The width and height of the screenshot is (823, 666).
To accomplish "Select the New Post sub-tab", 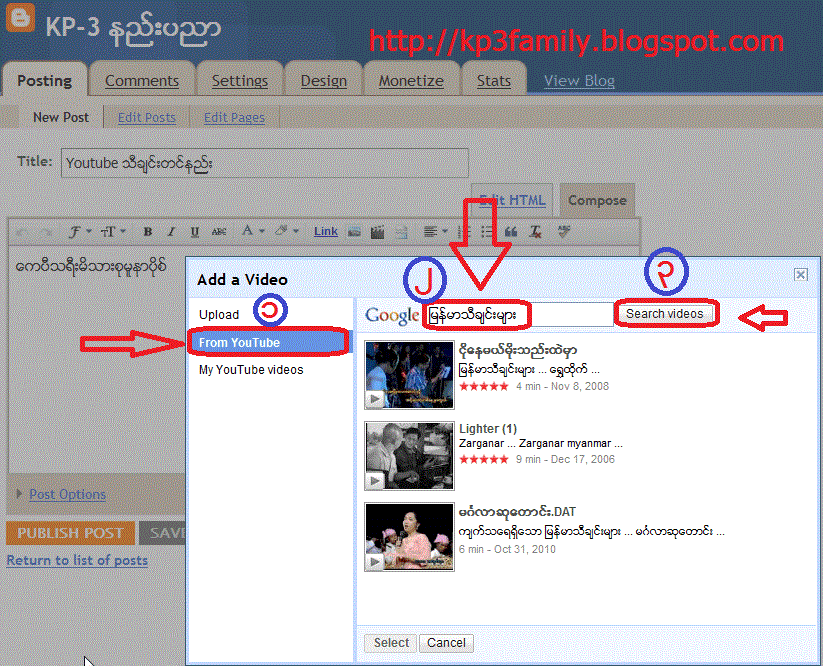I will click(x=61, y=117).
